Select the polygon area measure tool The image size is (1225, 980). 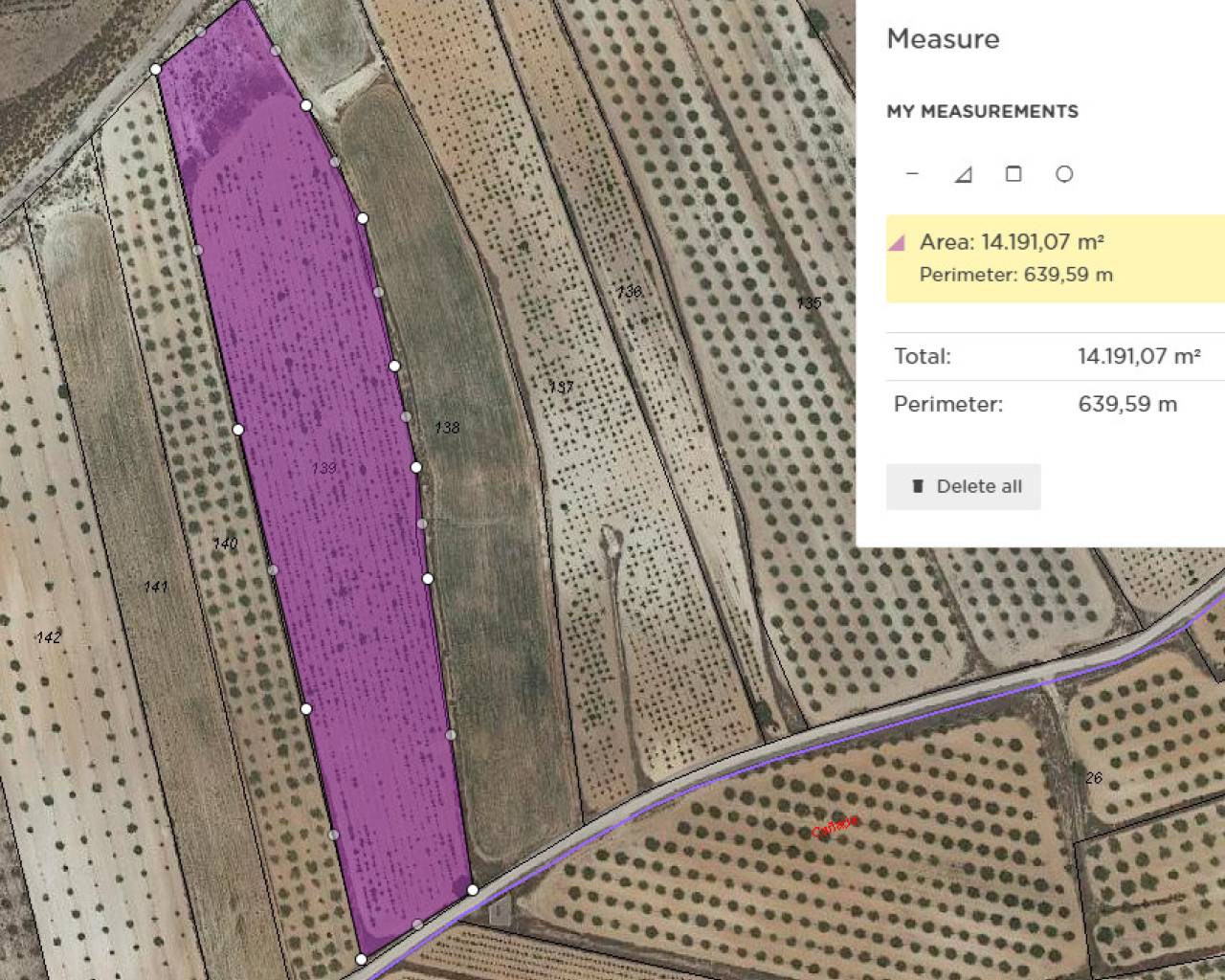pyautogui.click(x=963, y=174)
